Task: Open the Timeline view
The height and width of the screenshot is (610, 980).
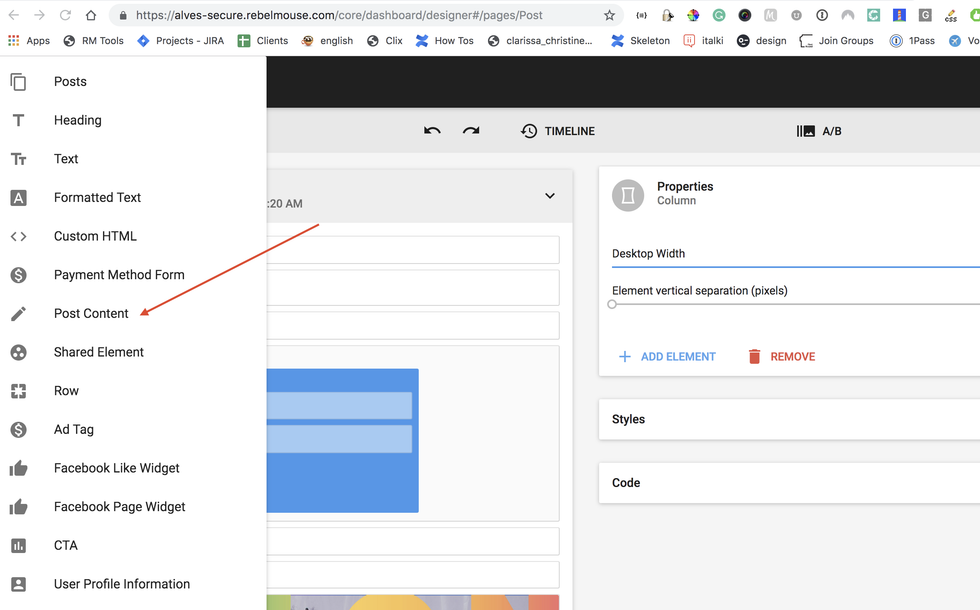Action: [557, 131]
